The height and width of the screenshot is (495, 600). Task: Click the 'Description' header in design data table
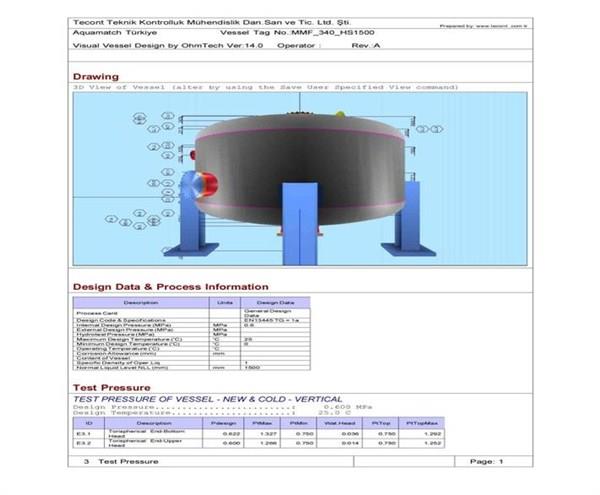point(141,303)
